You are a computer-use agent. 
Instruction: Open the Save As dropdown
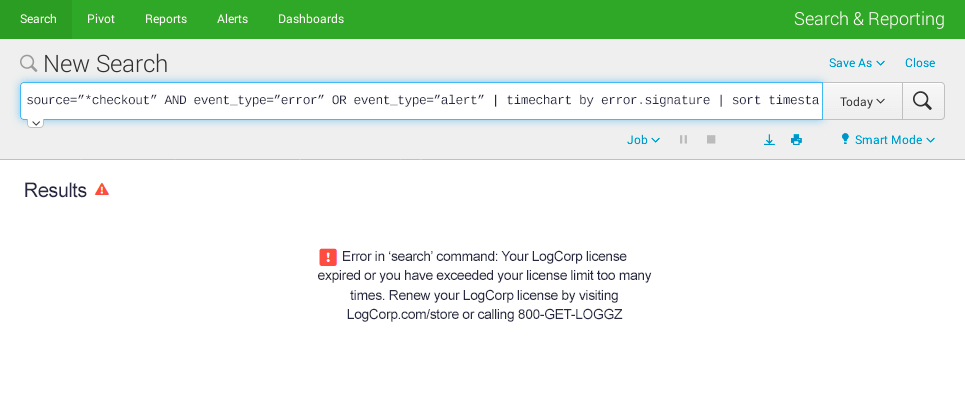point(857,63)
